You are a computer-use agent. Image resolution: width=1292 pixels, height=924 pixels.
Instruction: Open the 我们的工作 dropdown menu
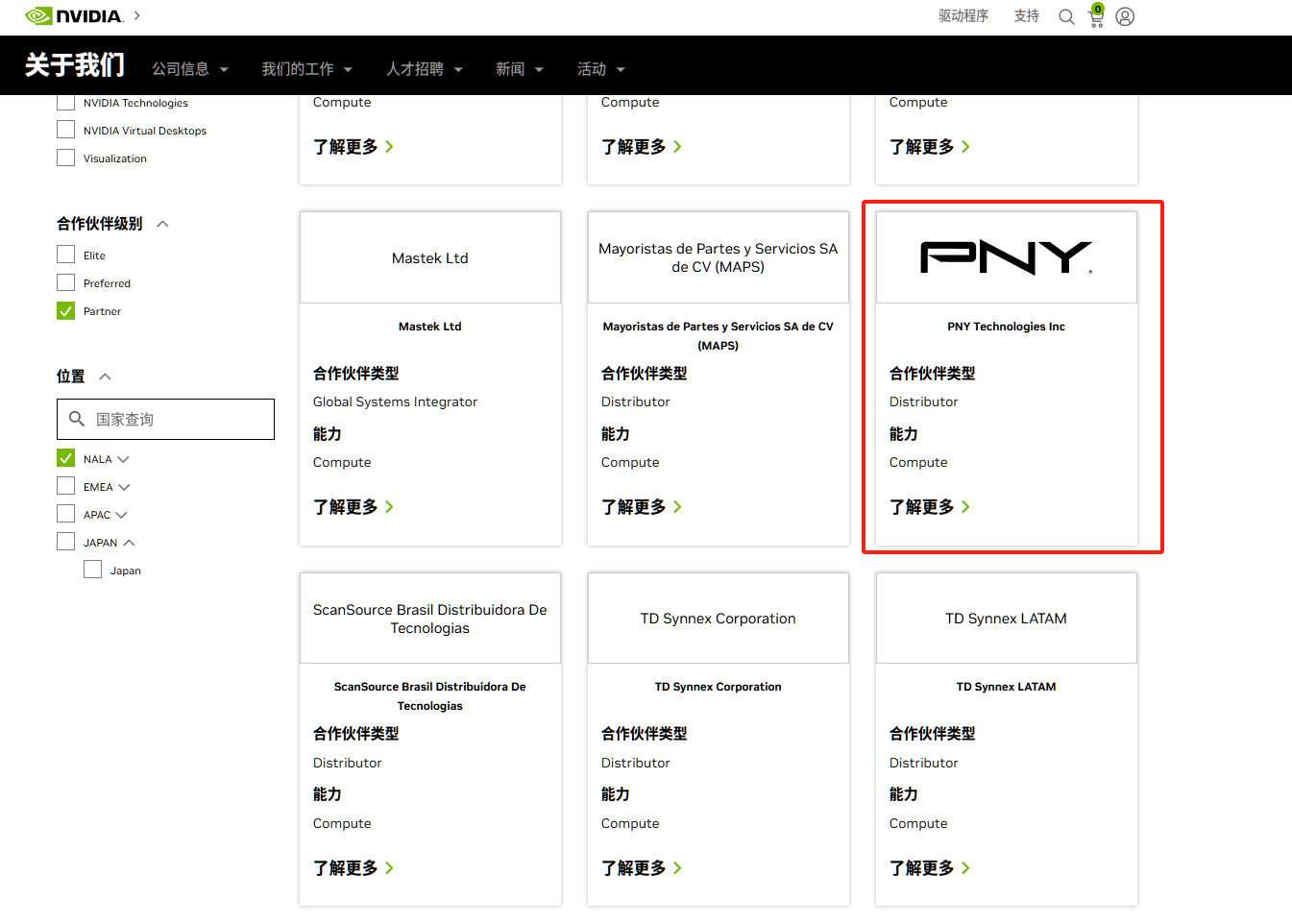pyautogui.click(x=307, y=69)
